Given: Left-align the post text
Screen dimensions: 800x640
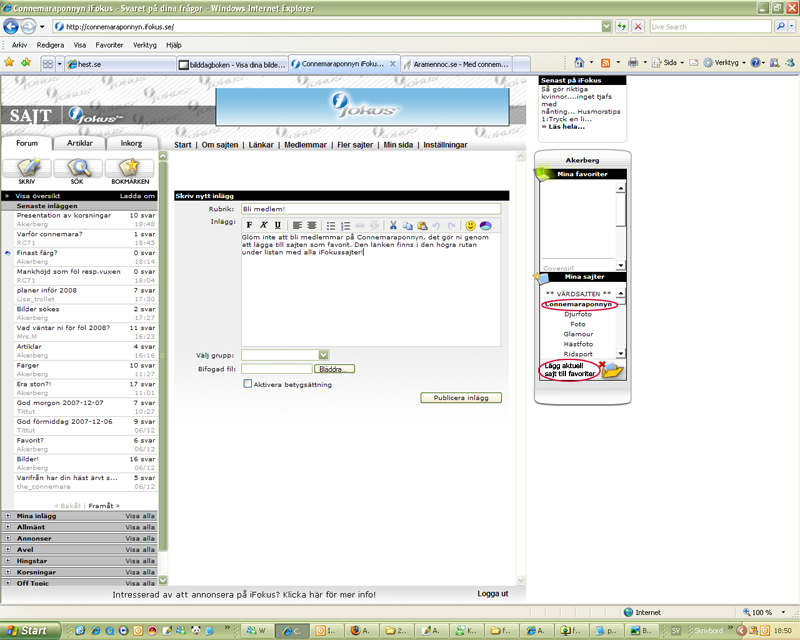Looking at the screenshot, I should 297,225.
